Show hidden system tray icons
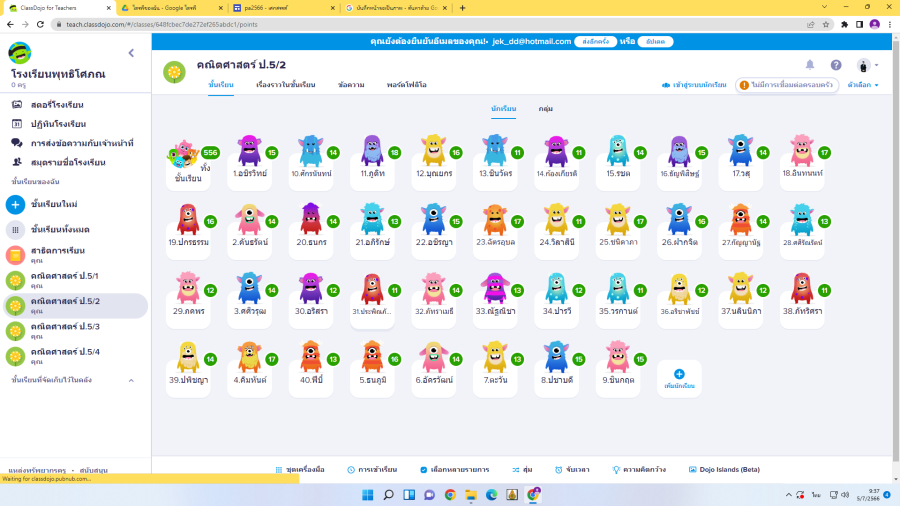Image resolution: width=900 pixels, height=506 pixels. tap(789, 495)
